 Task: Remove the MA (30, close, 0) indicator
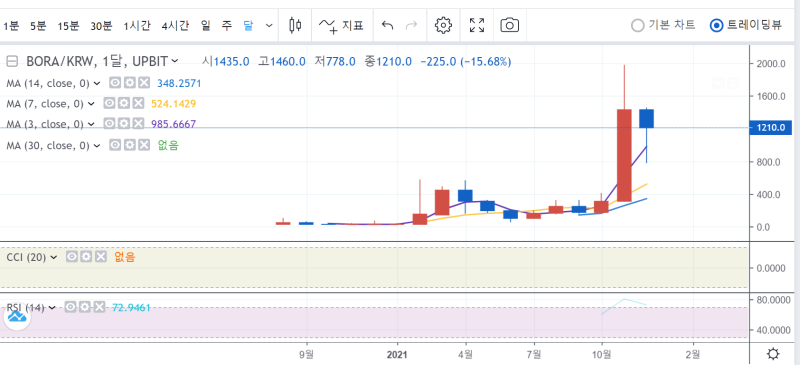pyautogui.click(x=144, y=145)
